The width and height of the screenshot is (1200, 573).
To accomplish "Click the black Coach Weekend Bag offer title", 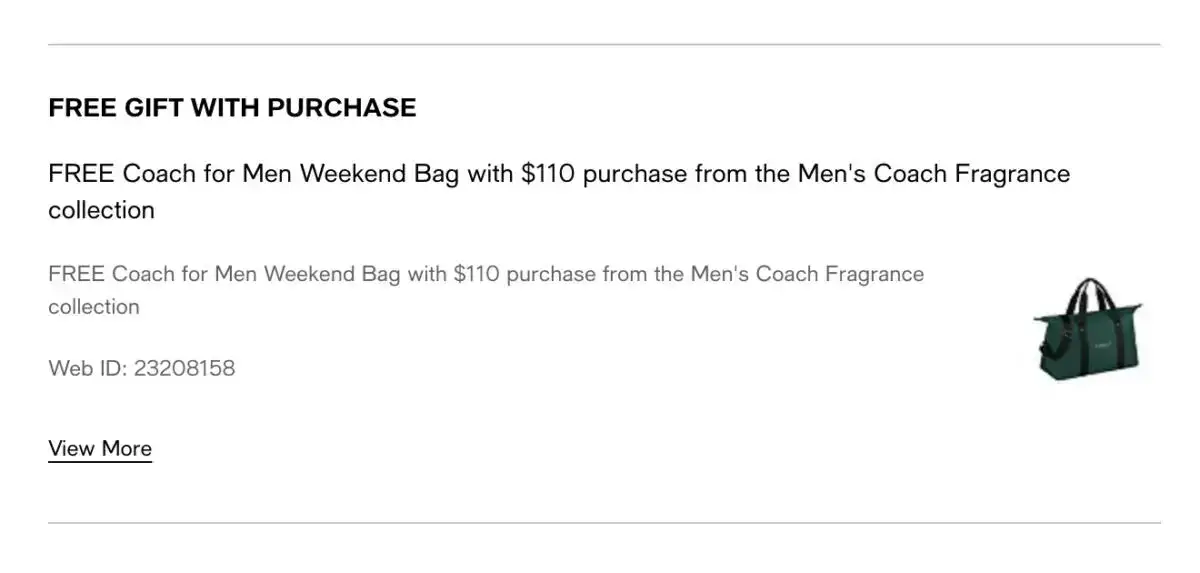I will coord(559,191).
